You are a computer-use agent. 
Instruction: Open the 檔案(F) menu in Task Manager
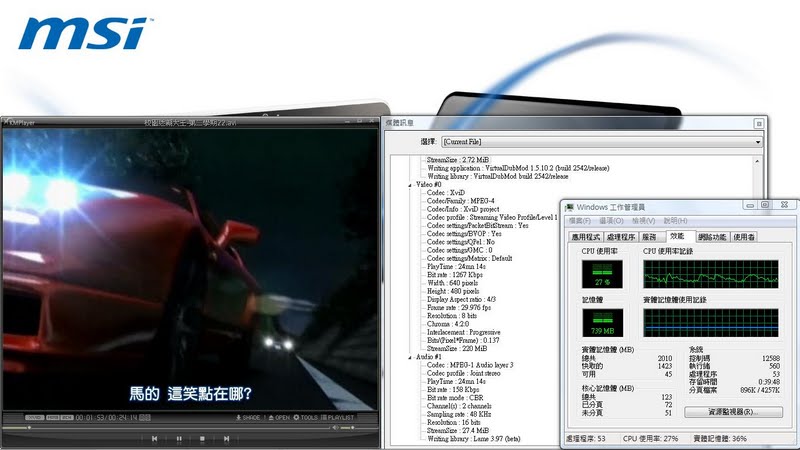coord(580,221)
